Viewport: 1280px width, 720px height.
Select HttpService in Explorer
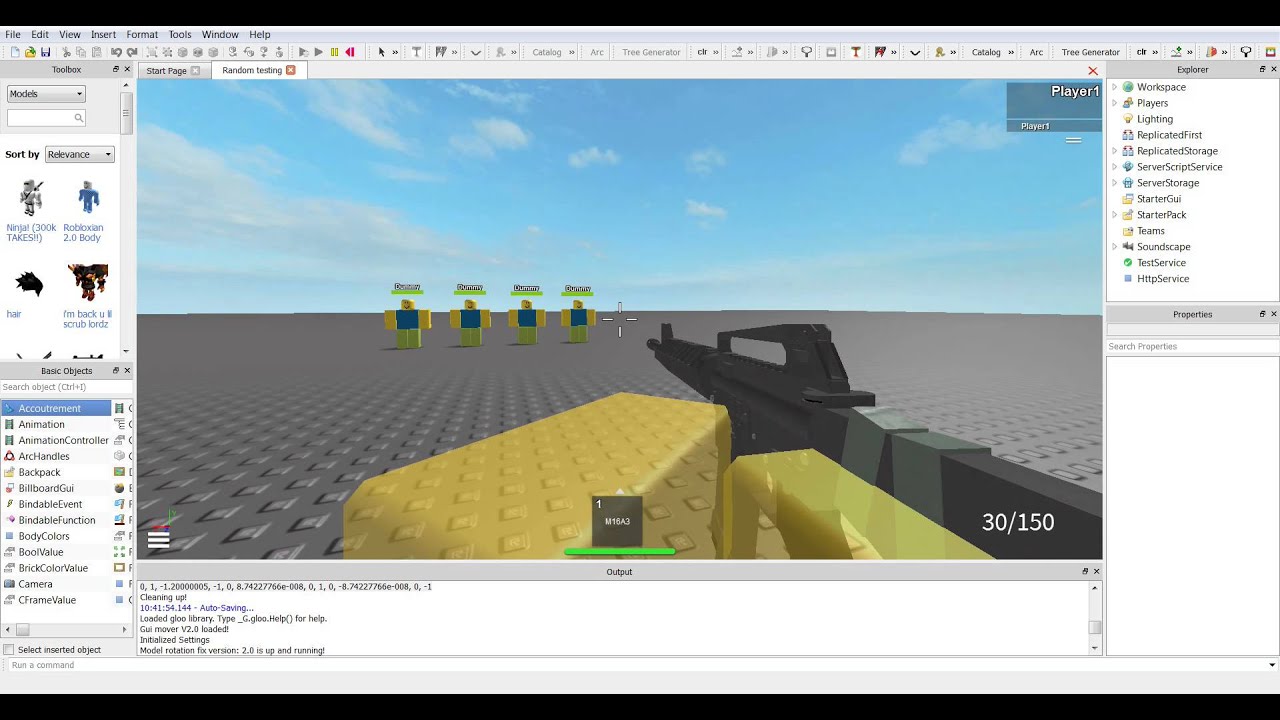point(1162,279)
